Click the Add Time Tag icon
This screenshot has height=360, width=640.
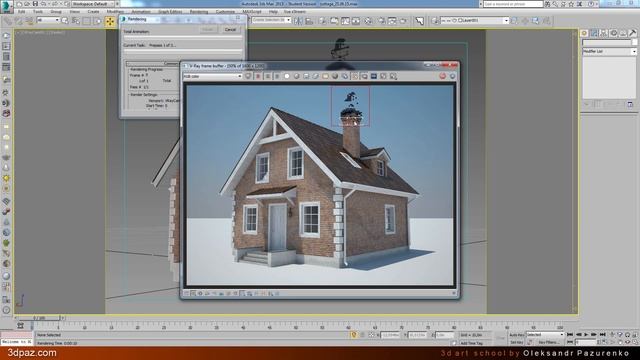point(454,343)
